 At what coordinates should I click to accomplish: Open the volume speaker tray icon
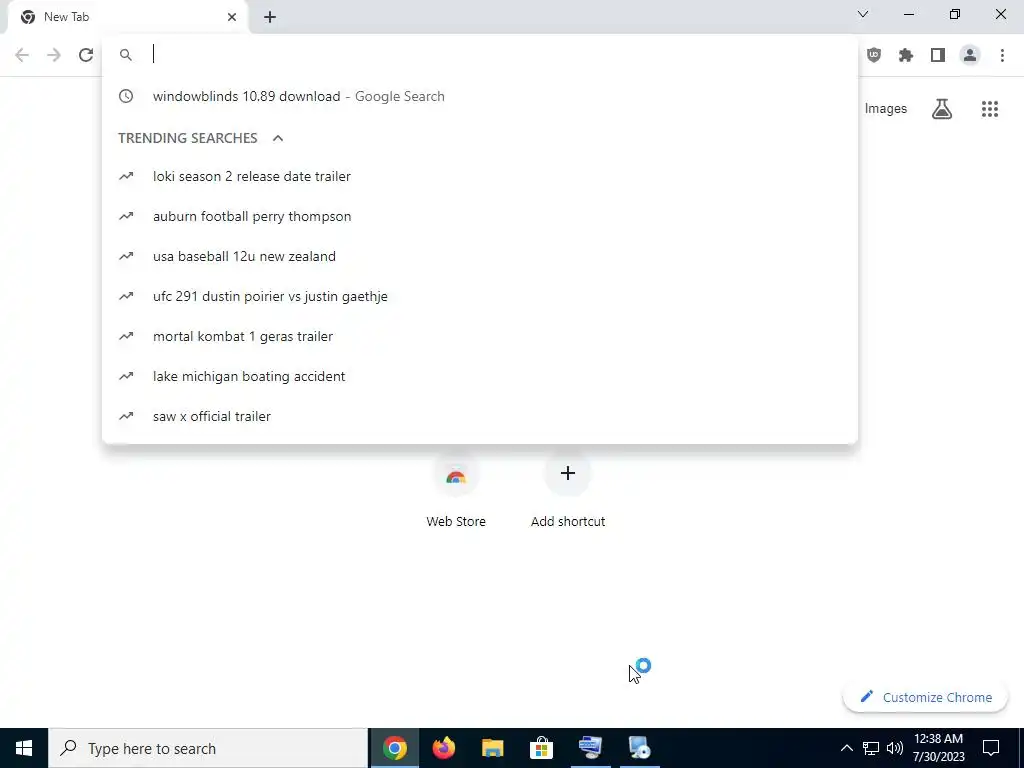[895, 748]
